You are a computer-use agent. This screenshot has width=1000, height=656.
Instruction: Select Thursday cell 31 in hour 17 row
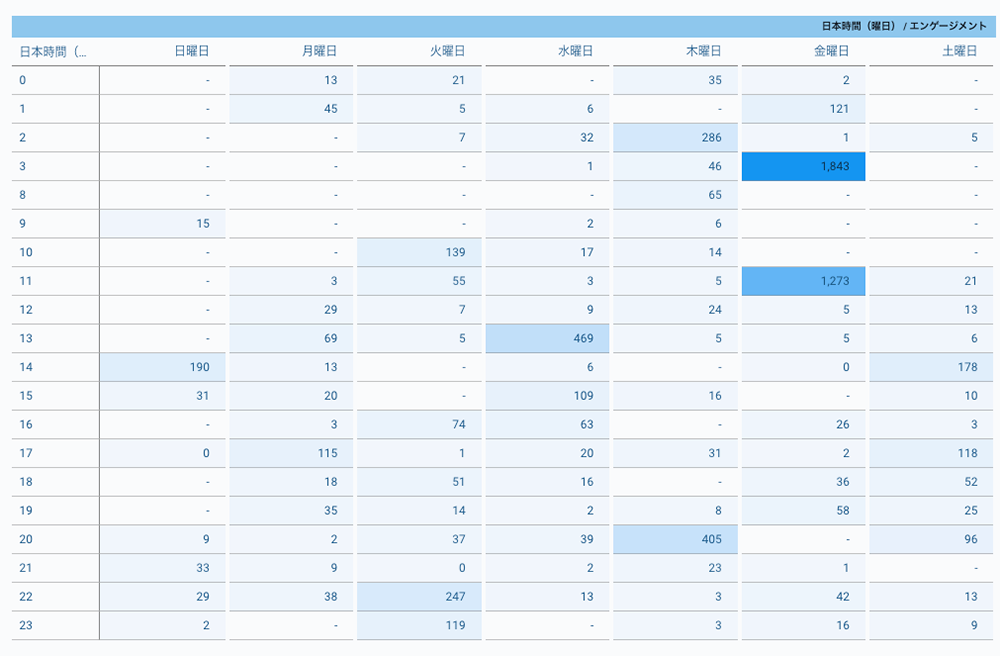675,453
